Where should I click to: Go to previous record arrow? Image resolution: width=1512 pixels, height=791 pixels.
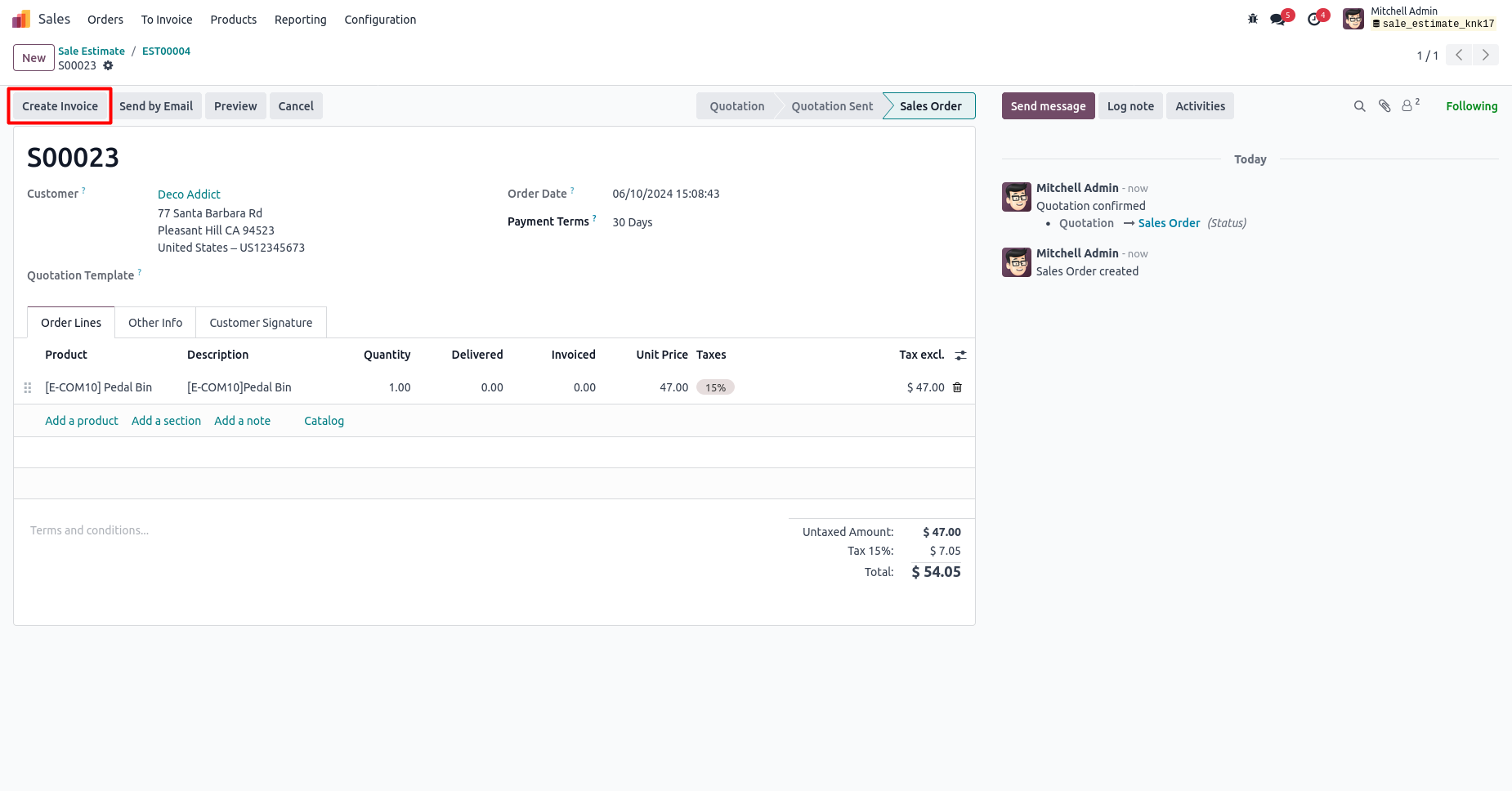[x=1459, y=55]
